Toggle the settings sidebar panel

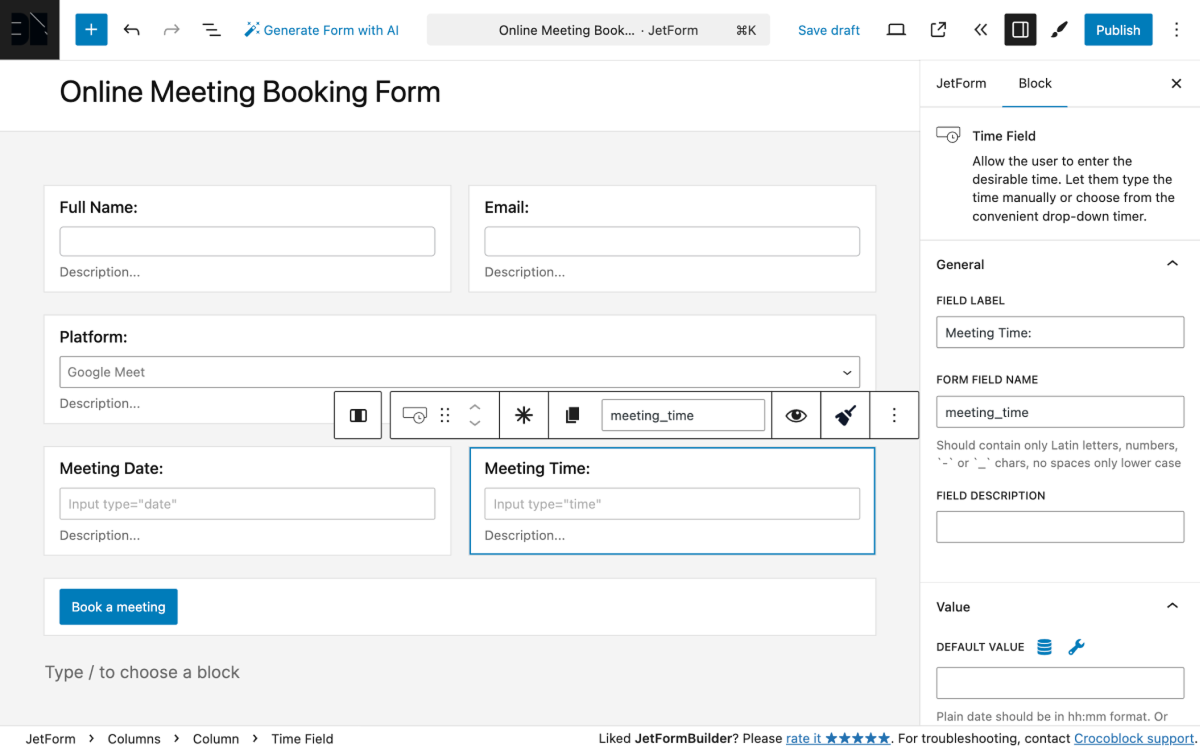pyautogui.click(x=1020, y=30)
